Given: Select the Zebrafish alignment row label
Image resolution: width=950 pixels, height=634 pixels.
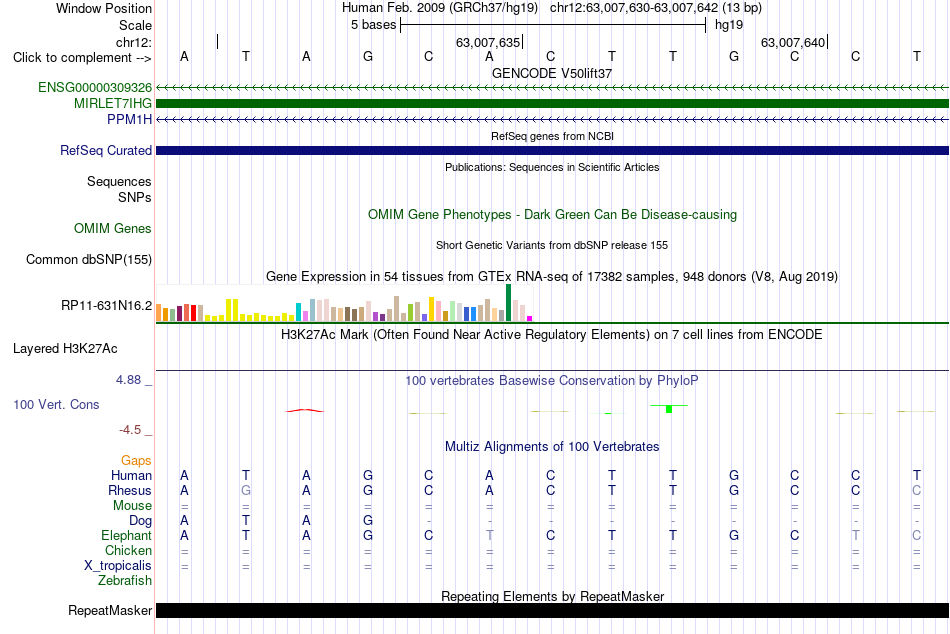Looking at the screenshot, I should click(x=125, y=581).
